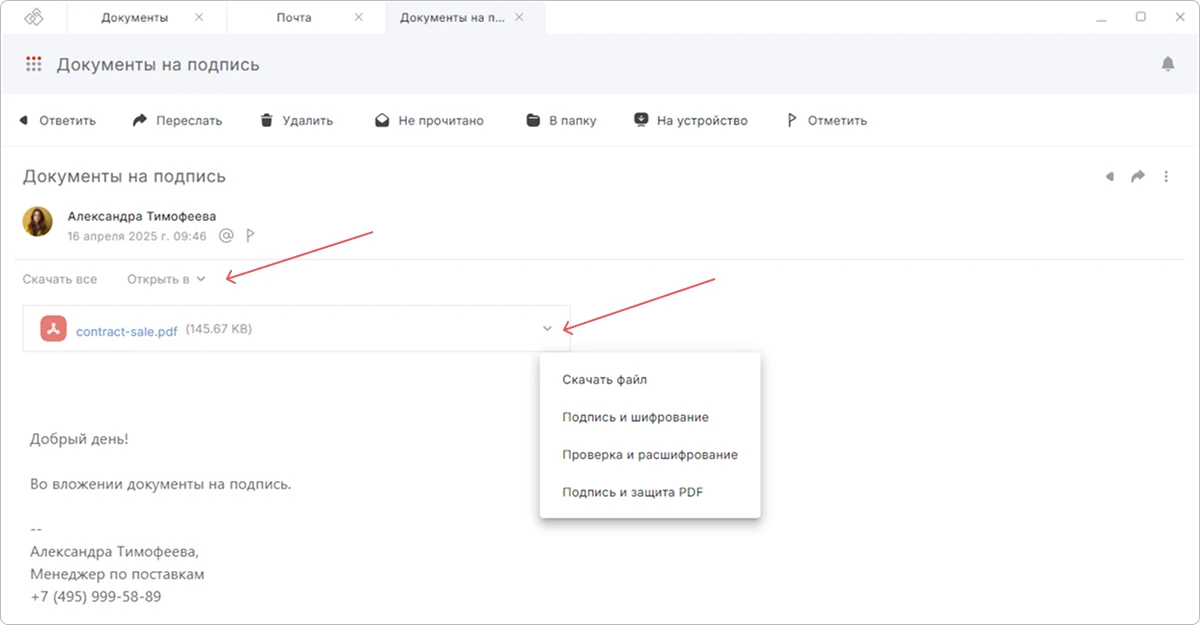Mark the message as Не прочитано

[x=429, y=120]
